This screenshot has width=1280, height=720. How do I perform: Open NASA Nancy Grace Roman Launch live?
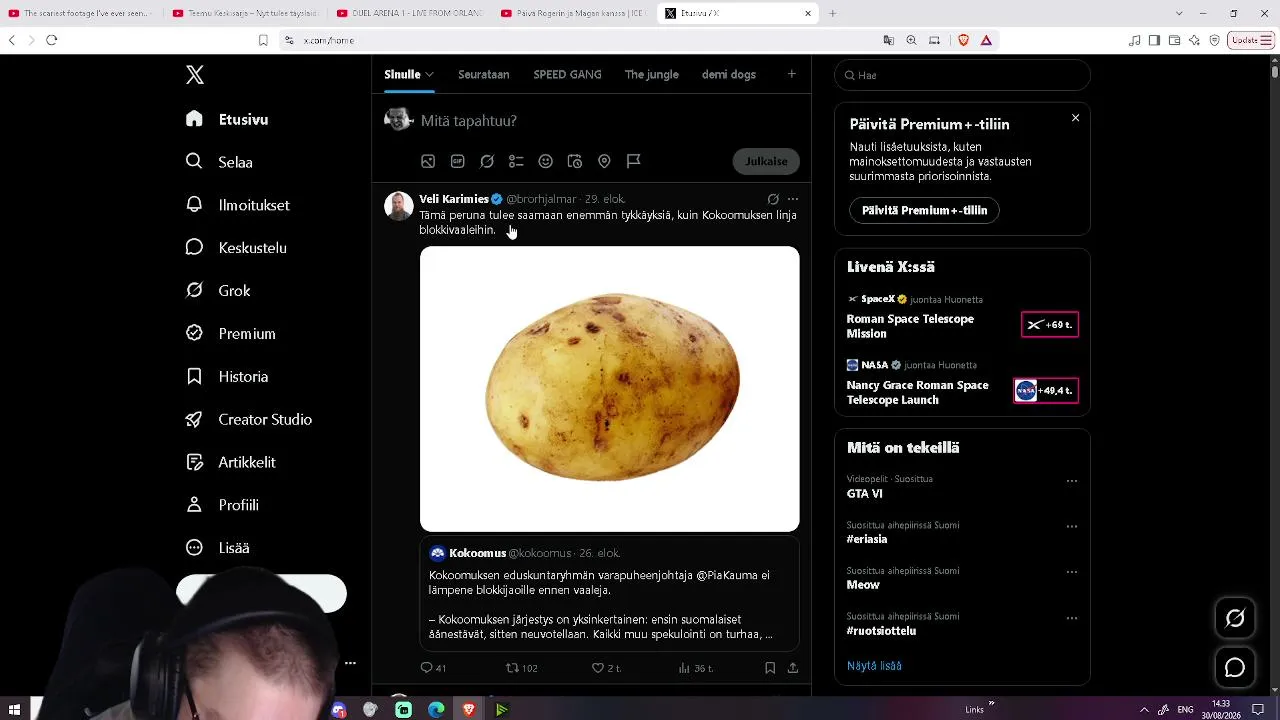962,383
